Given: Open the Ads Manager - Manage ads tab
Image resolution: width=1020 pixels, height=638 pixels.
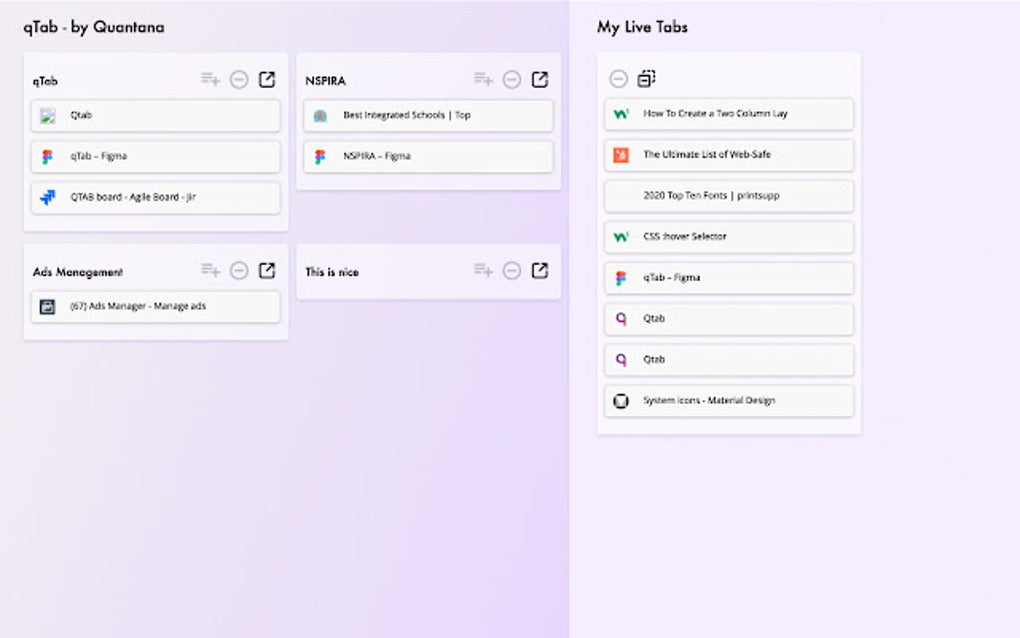Looking at the screenshot, I should pyautogui.click(x=156, y=306).
